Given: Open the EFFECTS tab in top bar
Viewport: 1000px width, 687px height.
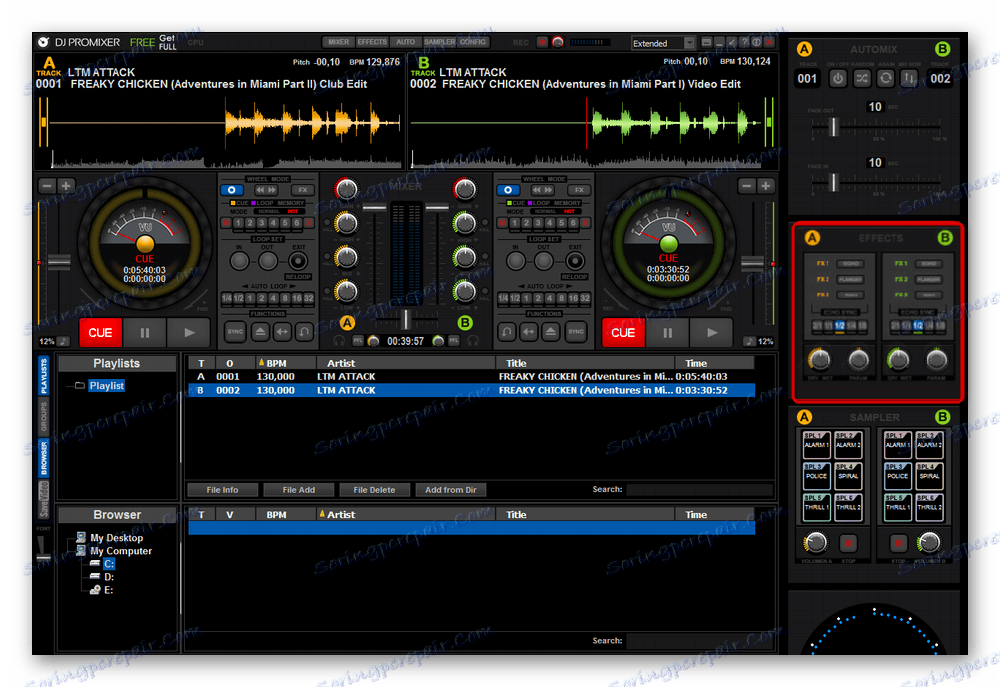Looking at the screenshot, I should click(x=372, y=42).
